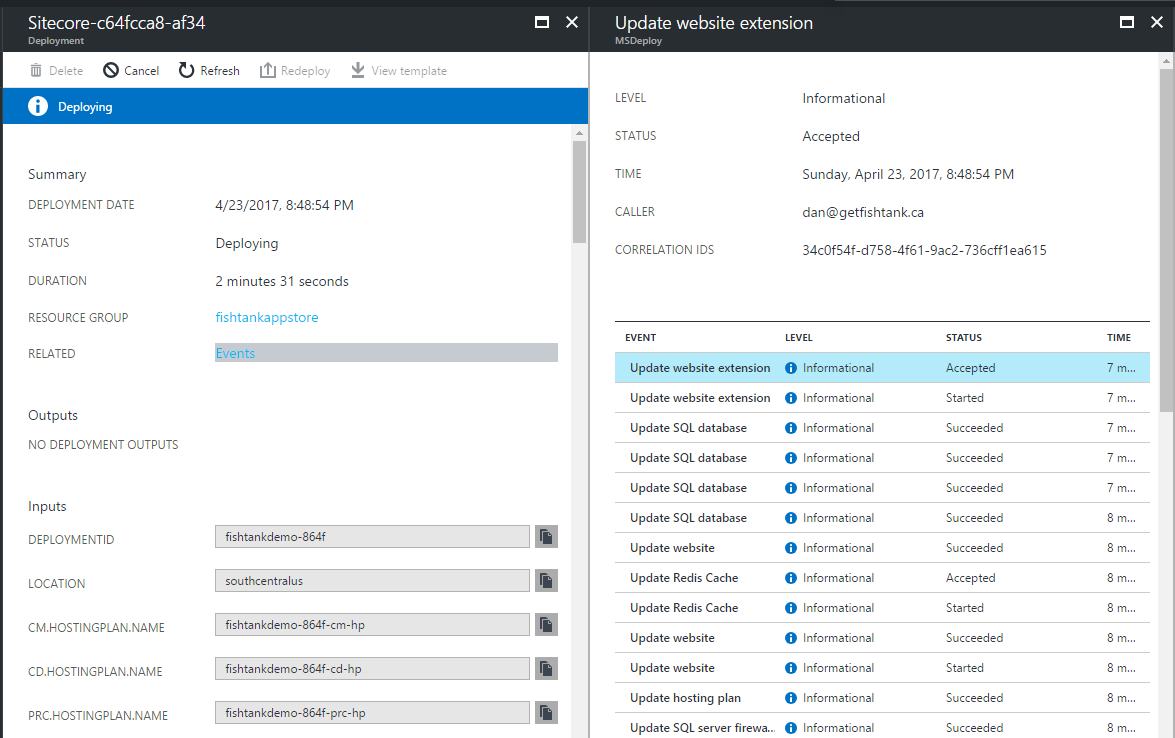Sort by the TIME column header
1175x738 pixels.
pyautogui.click(x=1119, y=337)
